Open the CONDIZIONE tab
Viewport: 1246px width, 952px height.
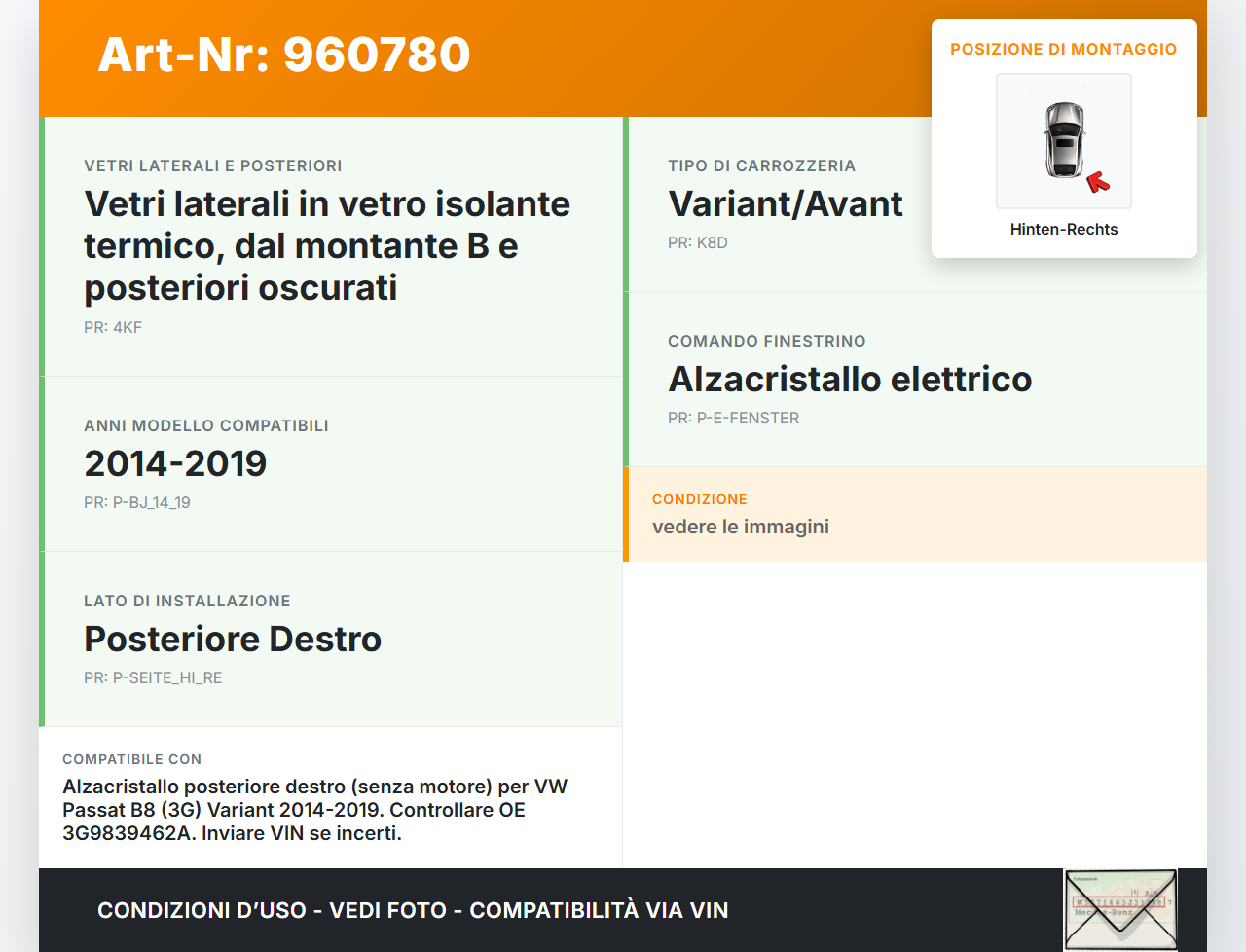point(699,499)
